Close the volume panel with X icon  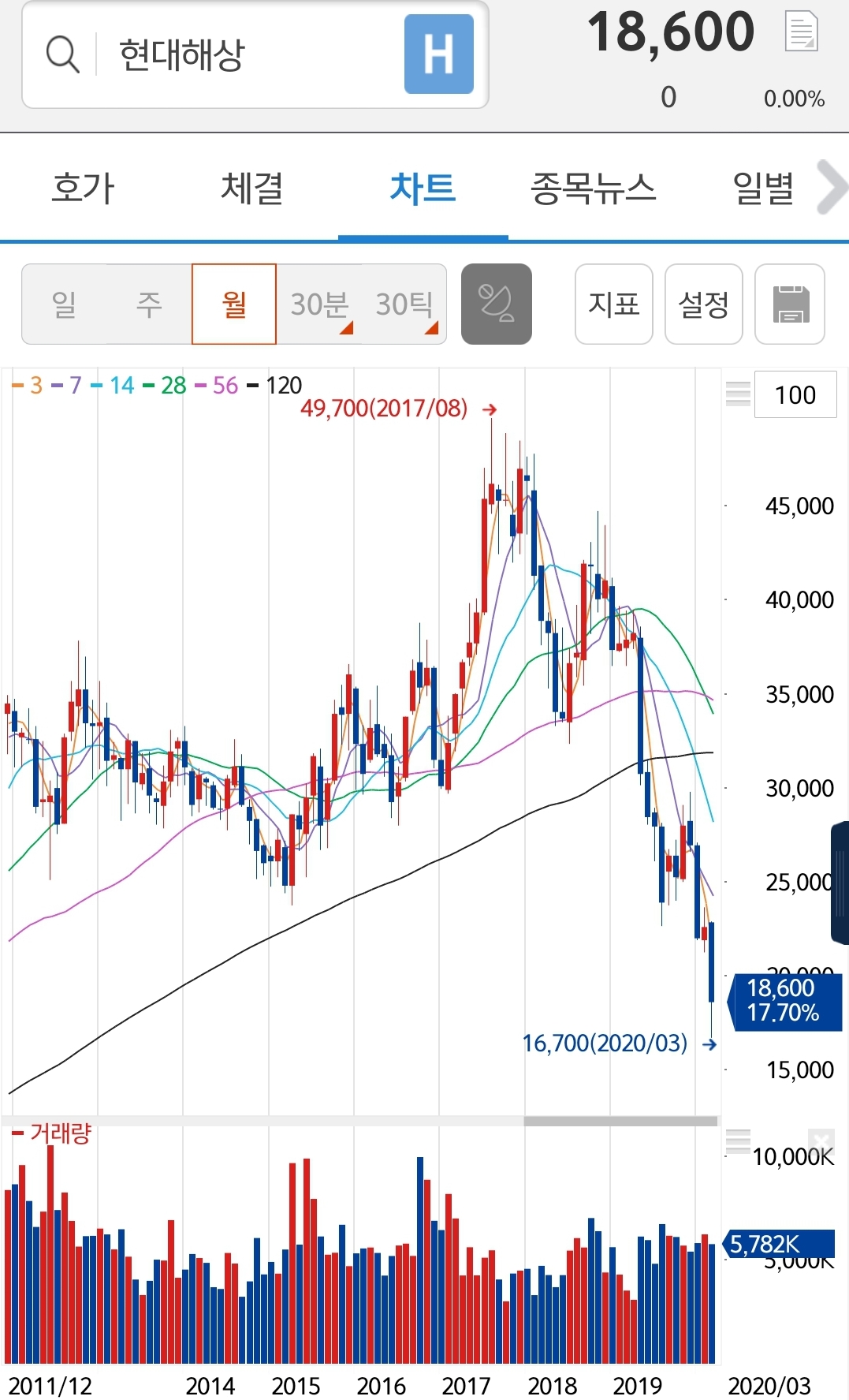coord(821,1141)
